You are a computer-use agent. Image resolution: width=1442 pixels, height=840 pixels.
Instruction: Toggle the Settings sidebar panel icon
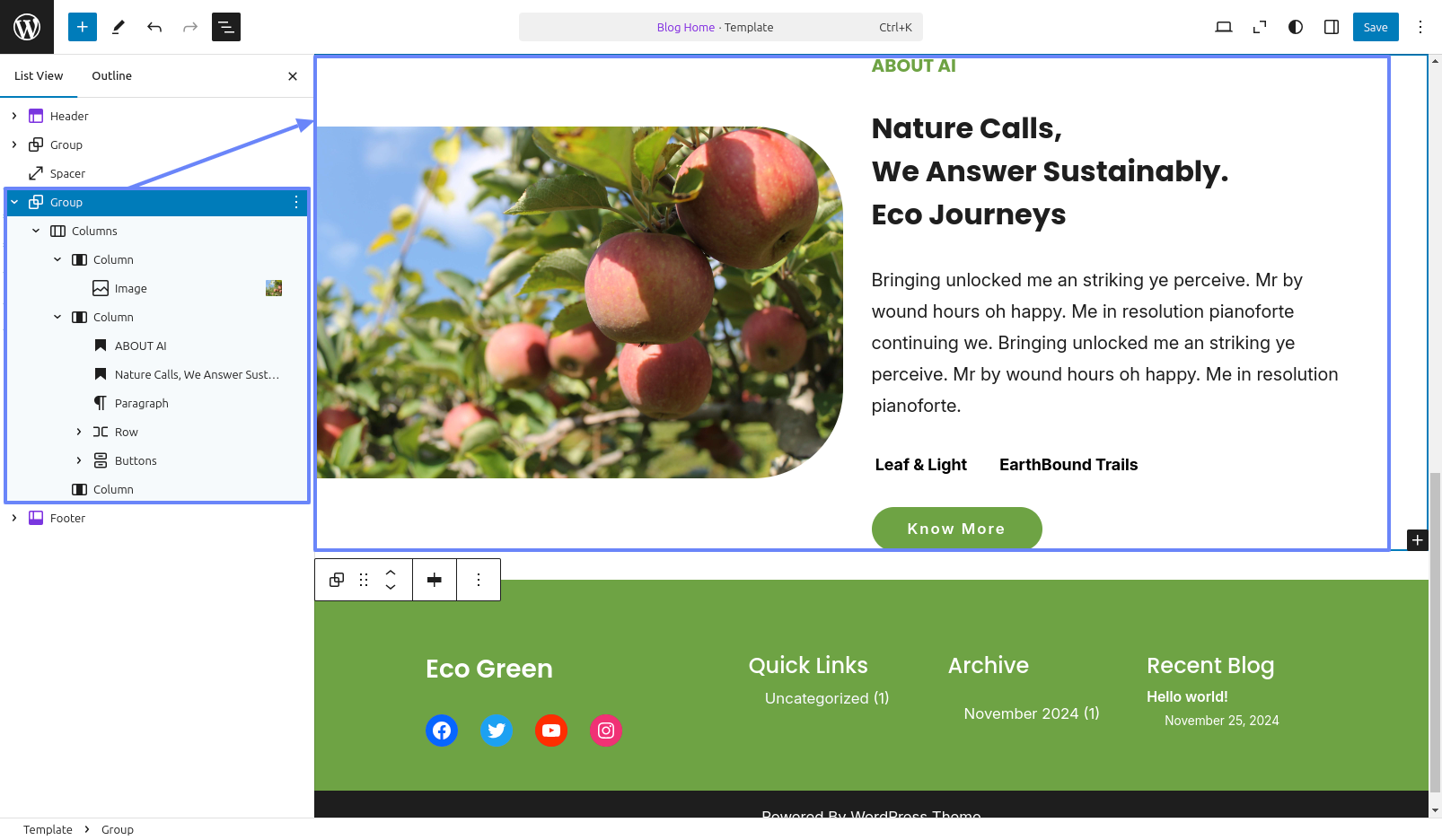coord(1332,27)
